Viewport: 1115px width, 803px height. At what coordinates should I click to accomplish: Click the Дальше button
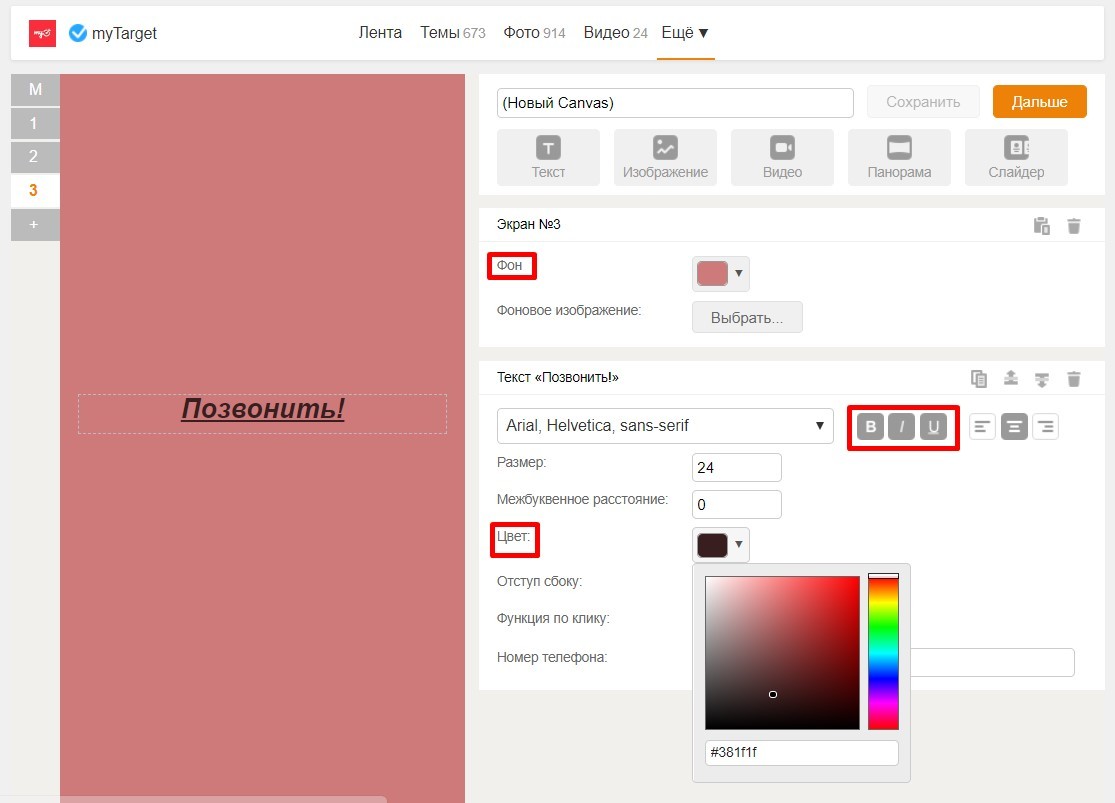(1039, 102)
